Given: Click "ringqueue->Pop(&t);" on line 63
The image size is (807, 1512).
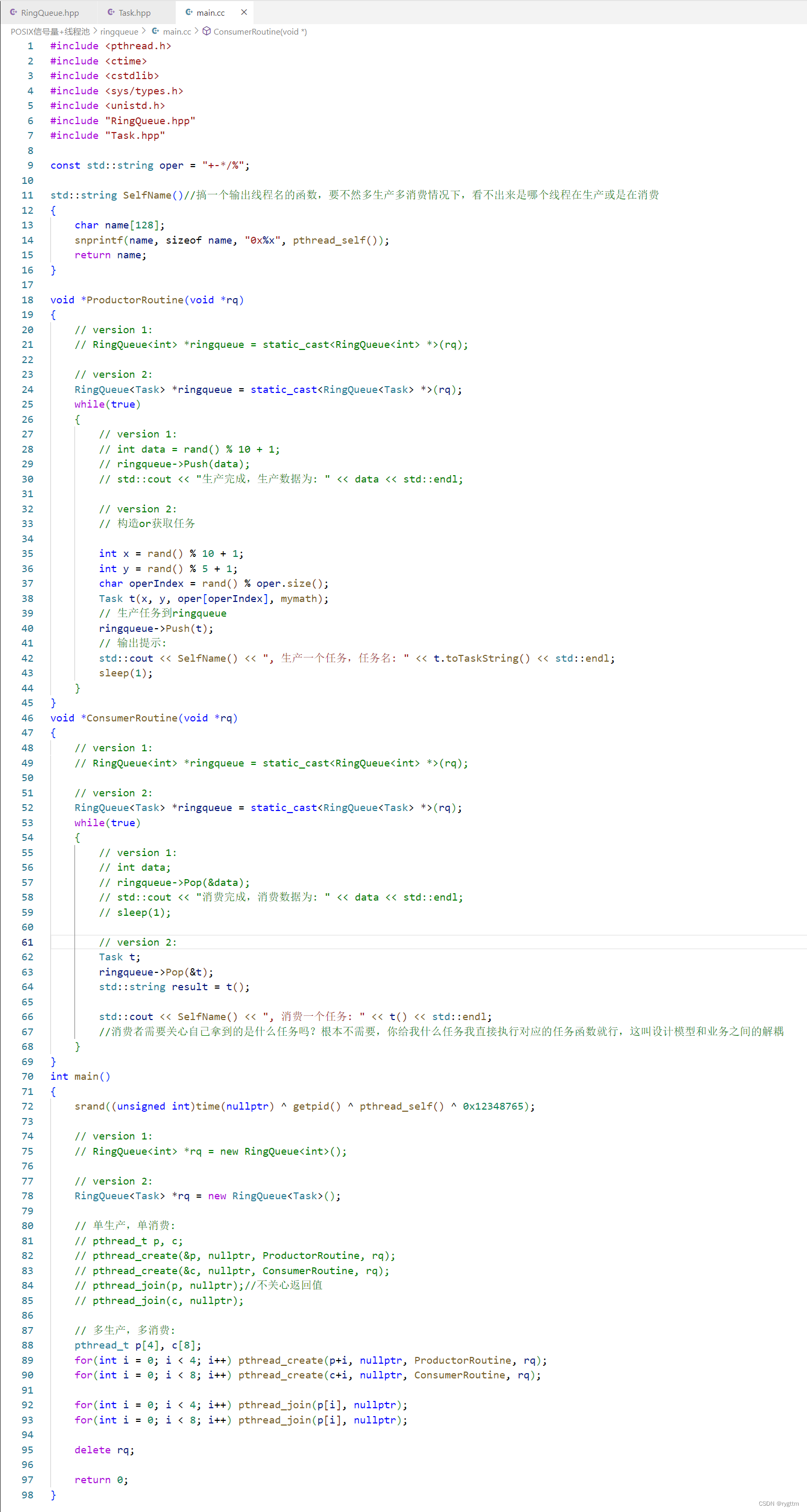Looking at the screenshot, I should (156, 972).
